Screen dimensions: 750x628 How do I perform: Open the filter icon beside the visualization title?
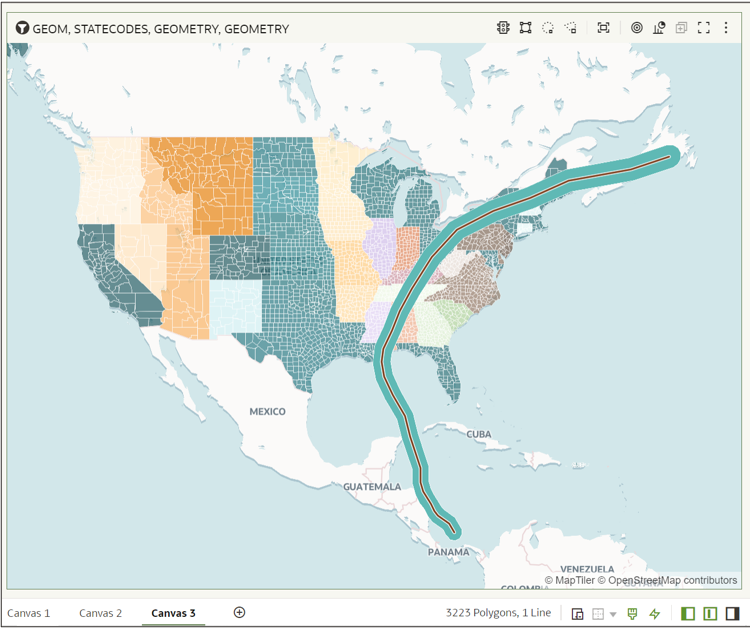point(22,28)
